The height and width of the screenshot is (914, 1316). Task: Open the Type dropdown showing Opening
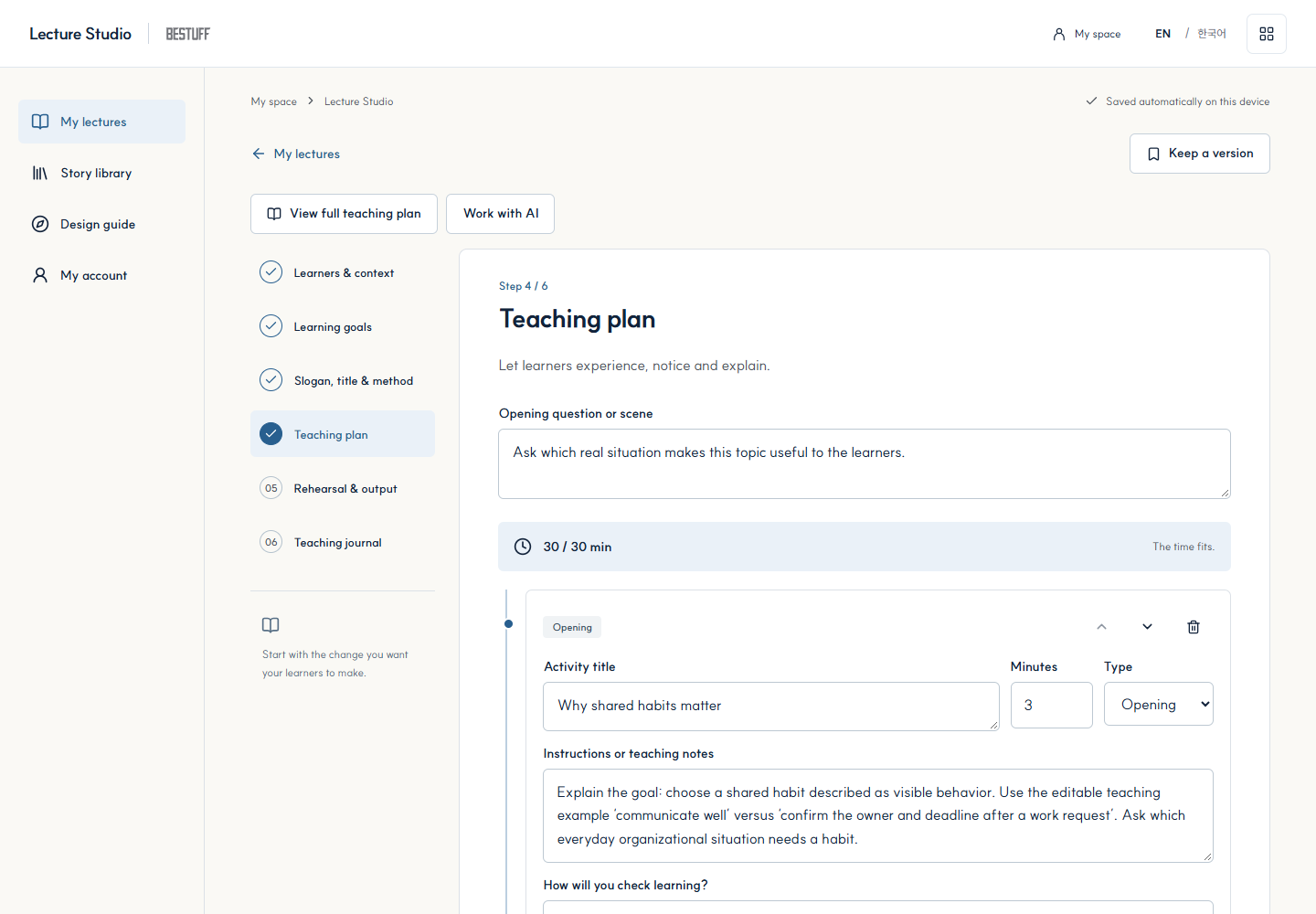click(x=1159, y=704)
